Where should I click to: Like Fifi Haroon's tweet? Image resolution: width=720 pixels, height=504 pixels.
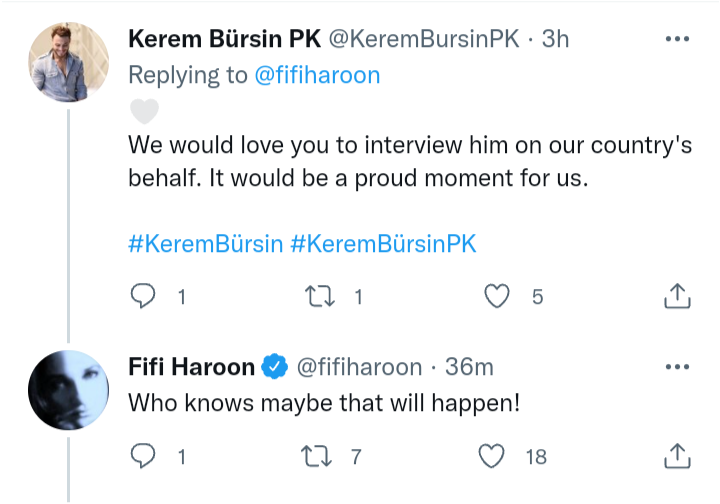coord(491,456)
